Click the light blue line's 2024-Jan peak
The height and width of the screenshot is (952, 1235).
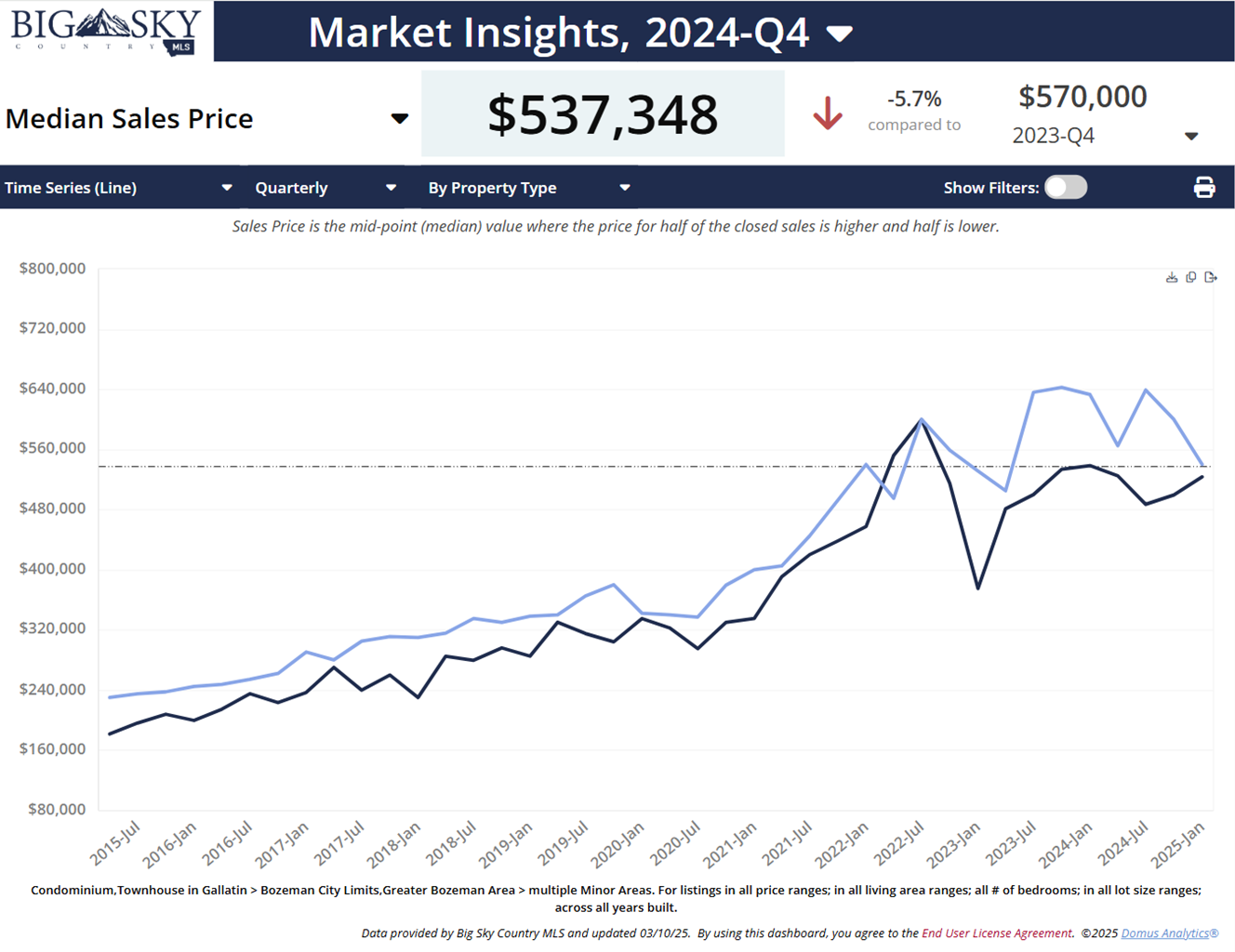coord(1062,388)
